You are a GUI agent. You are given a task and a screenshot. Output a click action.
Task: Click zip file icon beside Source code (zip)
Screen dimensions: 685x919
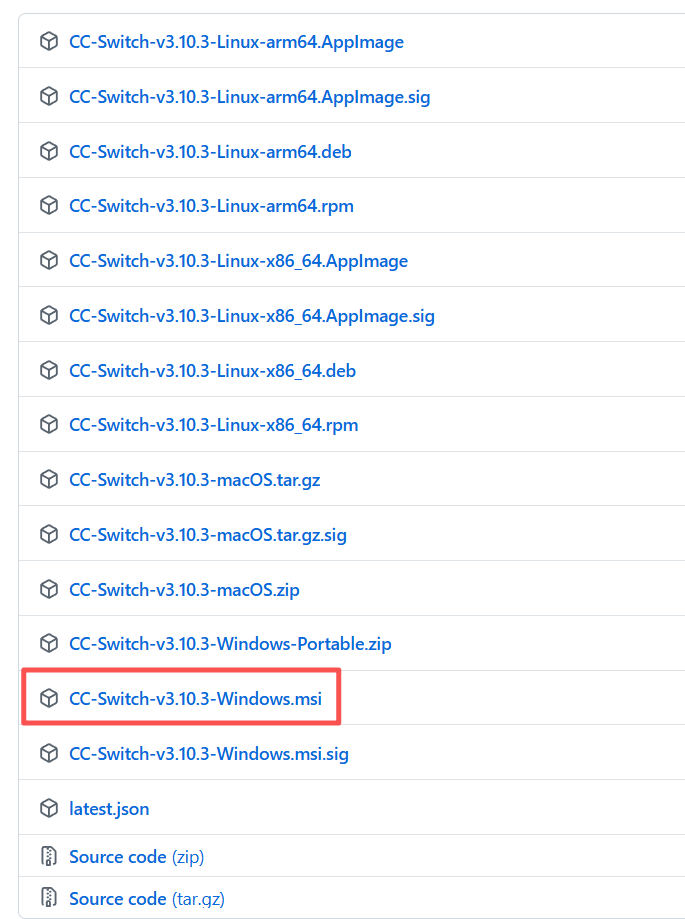pyautogui.click(x=49, y=856)
